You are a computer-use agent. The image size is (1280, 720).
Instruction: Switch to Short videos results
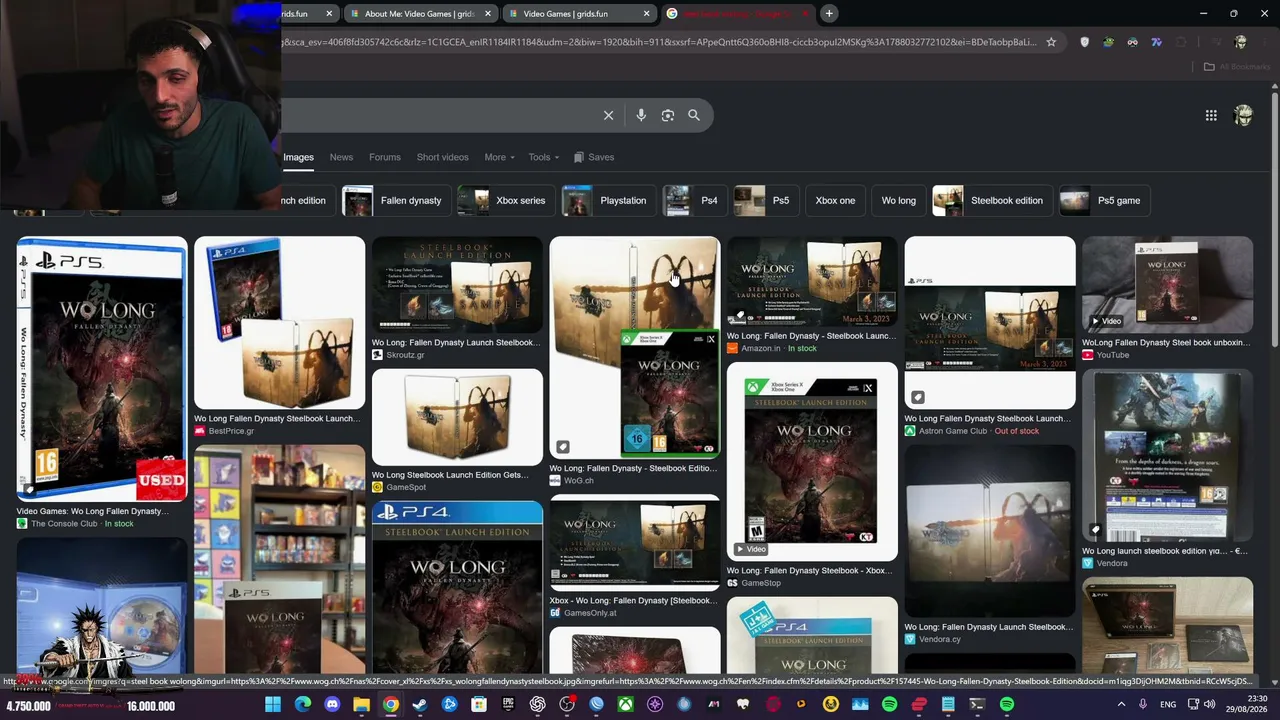[x=442, y=157]
